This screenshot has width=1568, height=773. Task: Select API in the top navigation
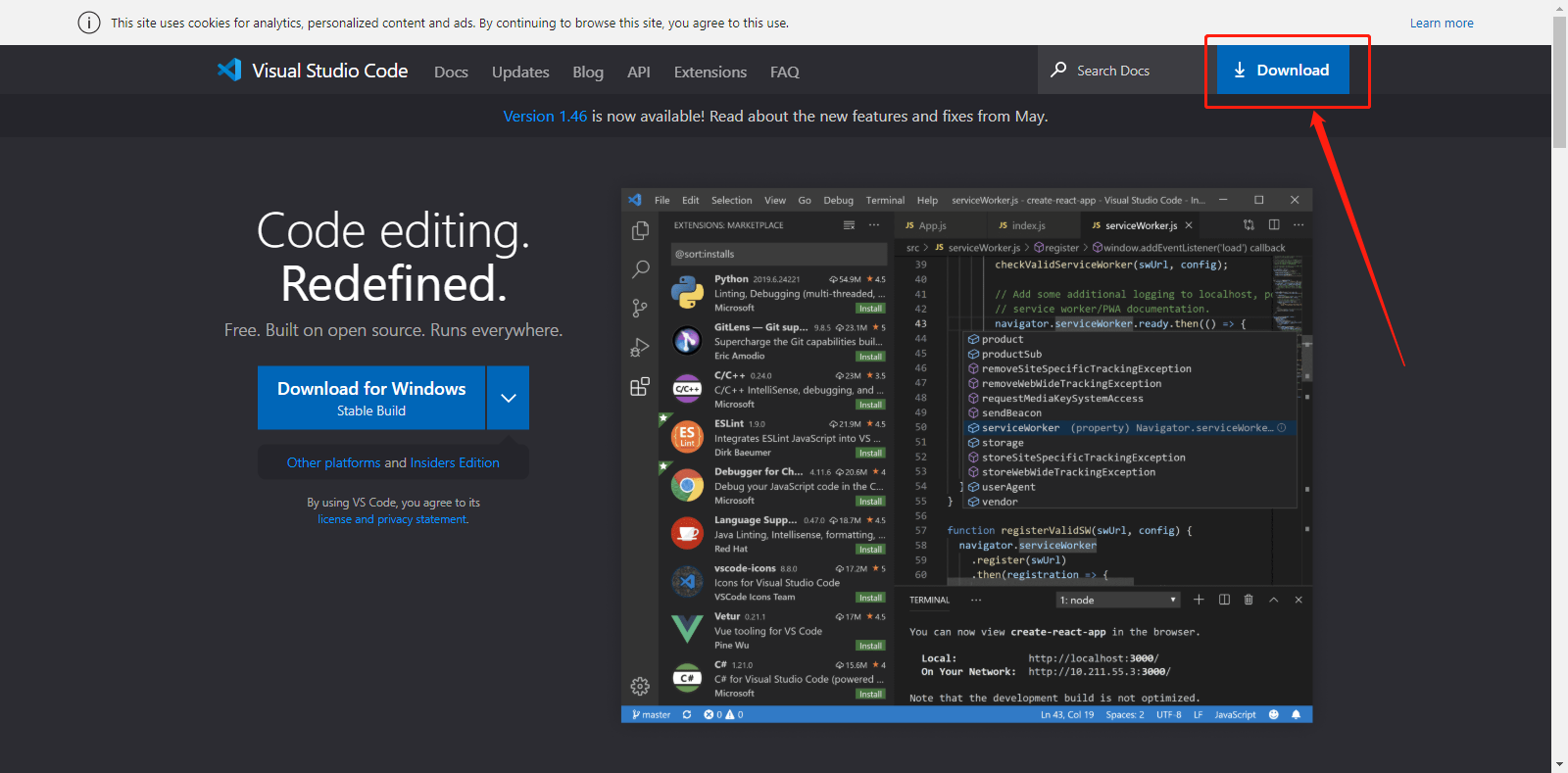coord(639,72)
